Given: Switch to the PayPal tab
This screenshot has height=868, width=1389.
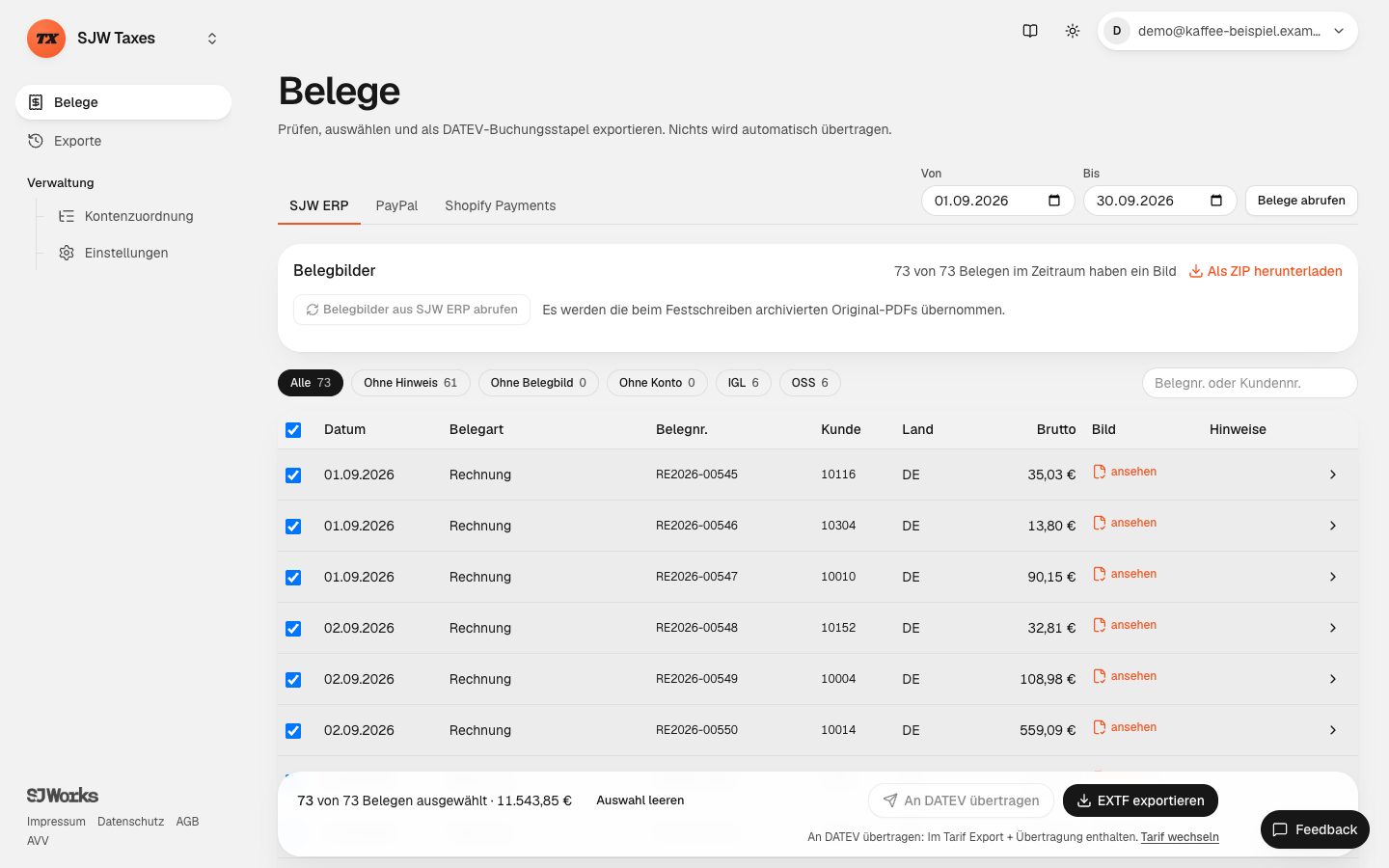Looking at the screenshot, I should [396, 205].
